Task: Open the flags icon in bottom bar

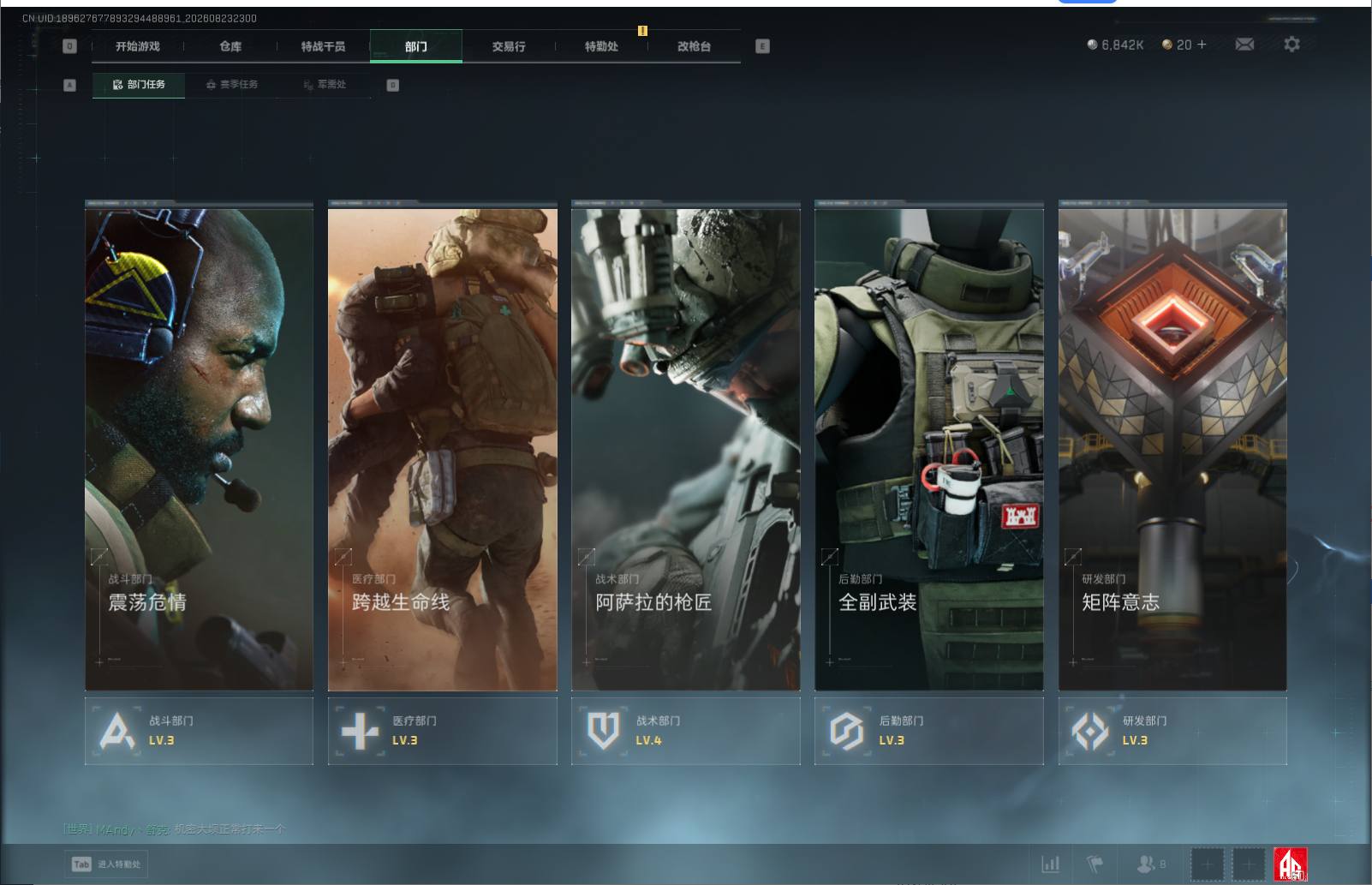Action: point(1095,864)
